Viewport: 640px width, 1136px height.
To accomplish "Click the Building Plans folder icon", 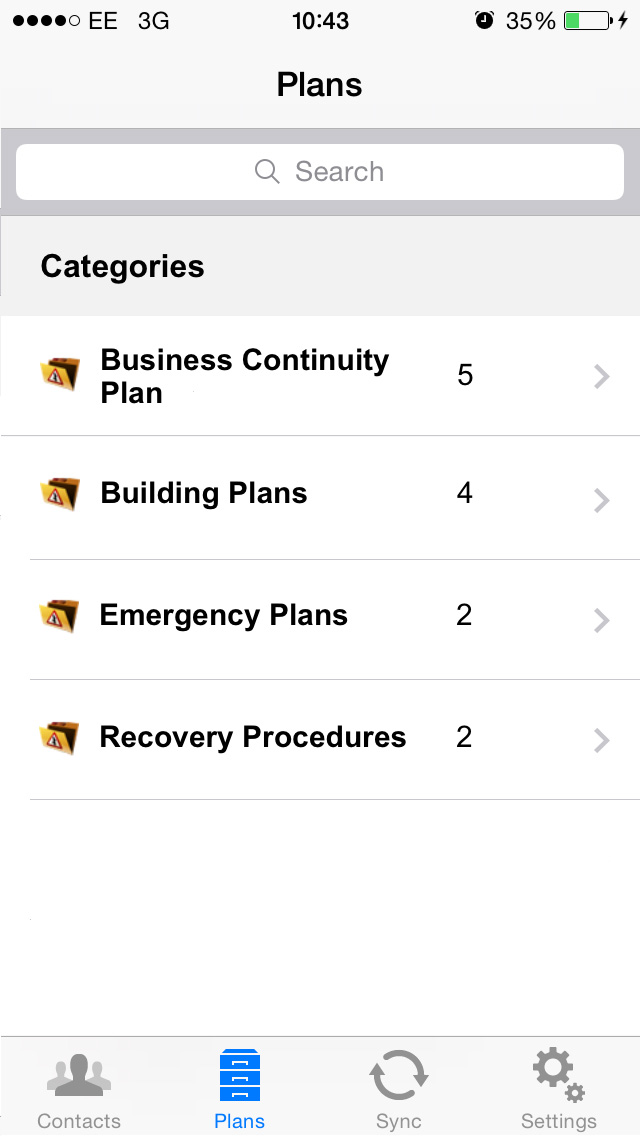I will coord(59,494).
